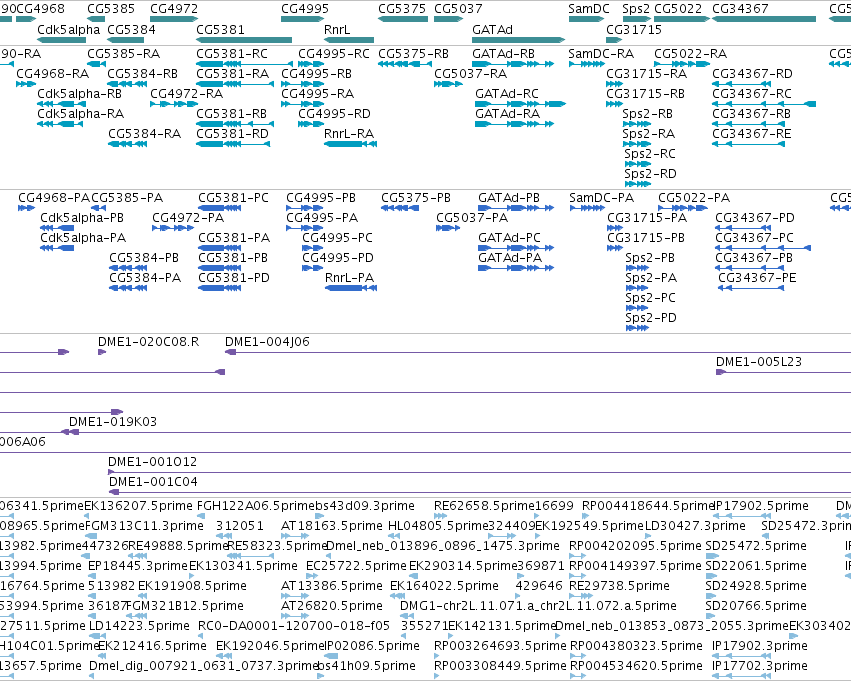Select the CG5022 gene label
The height and width of the screenshot is (681, 851).
[x=678, y=9]
